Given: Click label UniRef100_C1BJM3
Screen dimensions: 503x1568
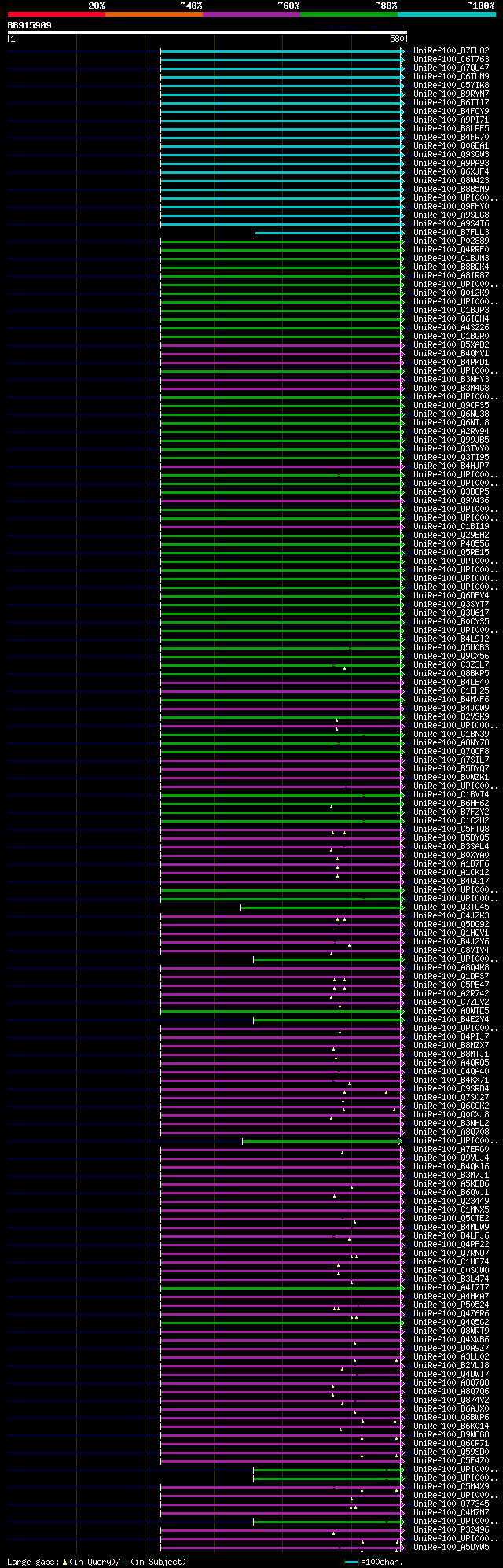Looking at the screenshot, I should (451, 258).
